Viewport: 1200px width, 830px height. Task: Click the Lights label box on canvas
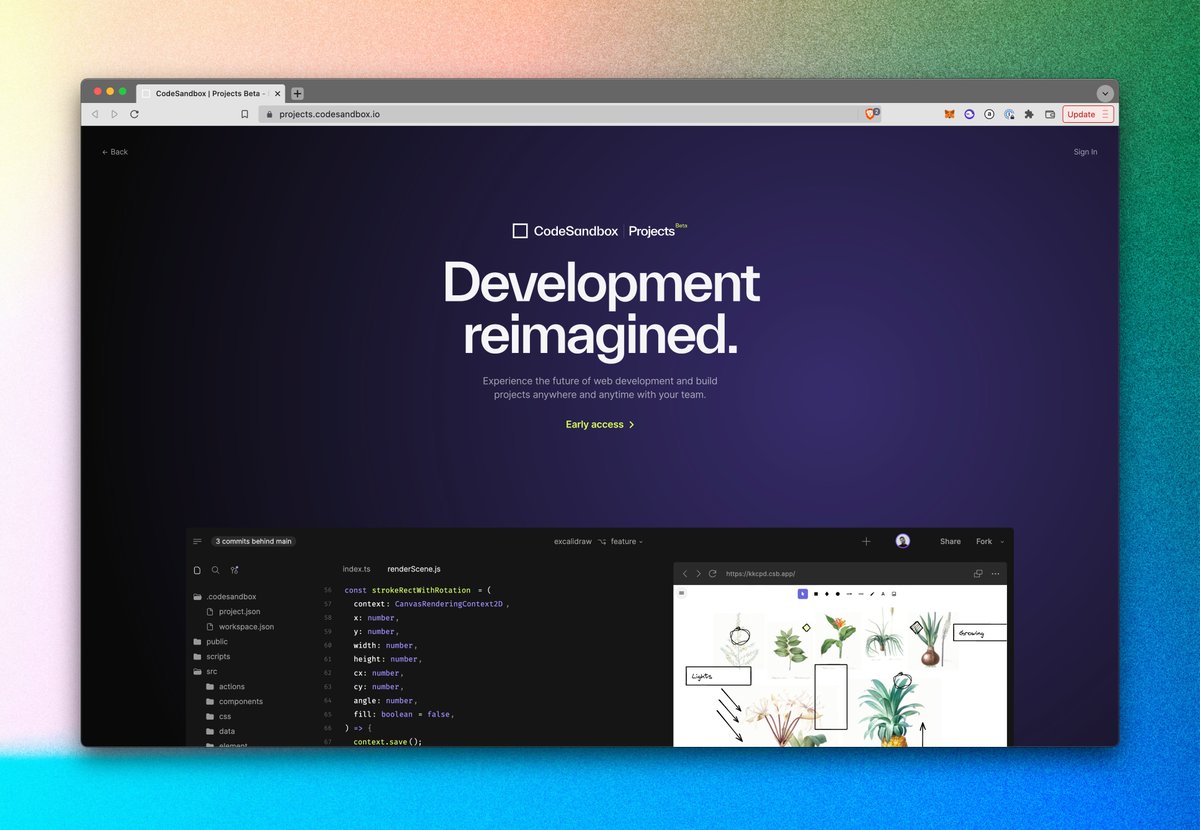pos(718,677)
